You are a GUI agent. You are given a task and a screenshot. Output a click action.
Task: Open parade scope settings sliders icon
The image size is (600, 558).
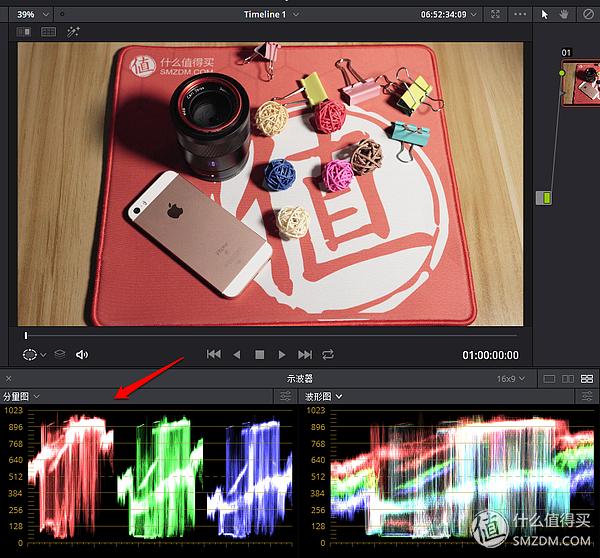pyautogui.click(x=285, y=396)
